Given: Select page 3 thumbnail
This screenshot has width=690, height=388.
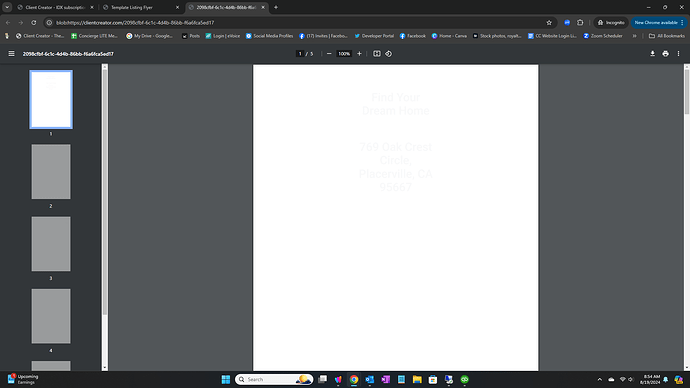Looking at the screenshot, I should 51,244.
